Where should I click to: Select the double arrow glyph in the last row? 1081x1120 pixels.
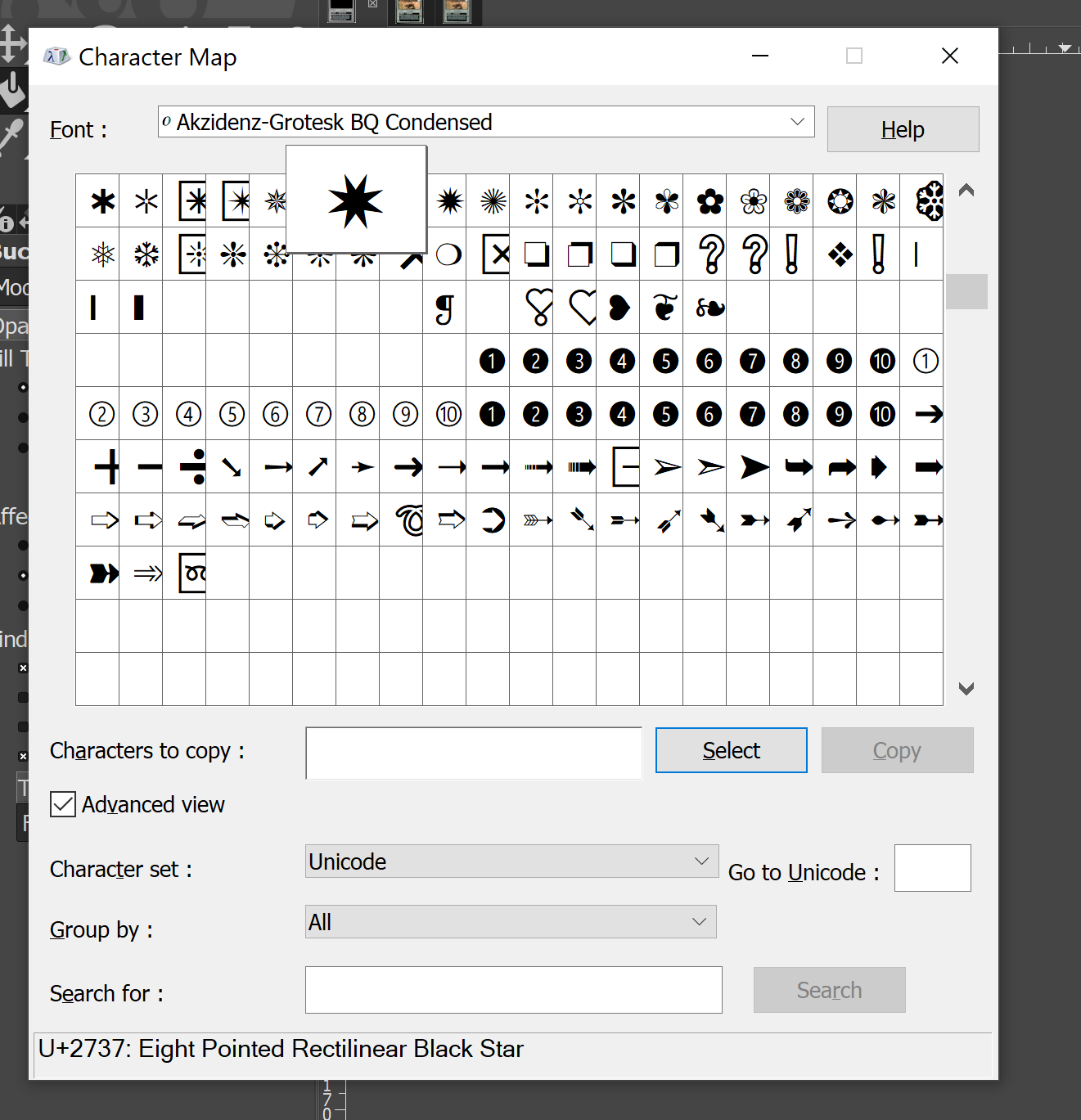pos(146,573)
